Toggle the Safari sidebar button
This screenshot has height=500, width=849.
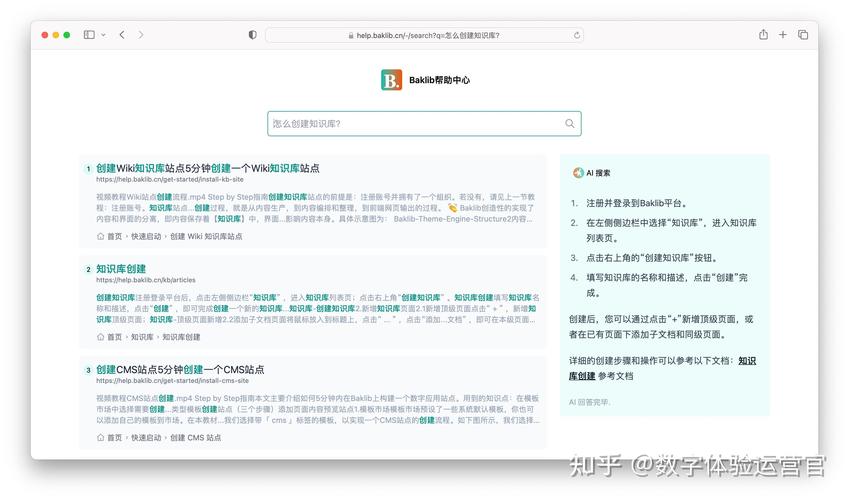[x=89, y=35]
